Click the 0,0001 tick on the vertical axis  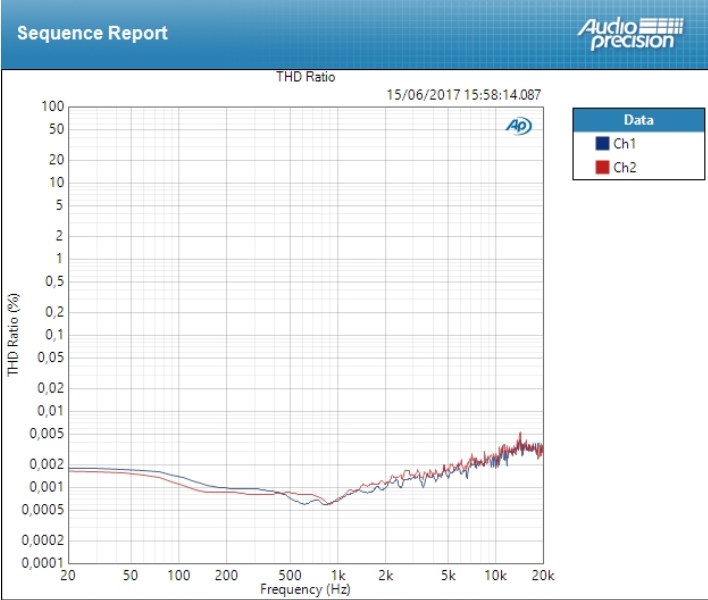tap(43, 563)
